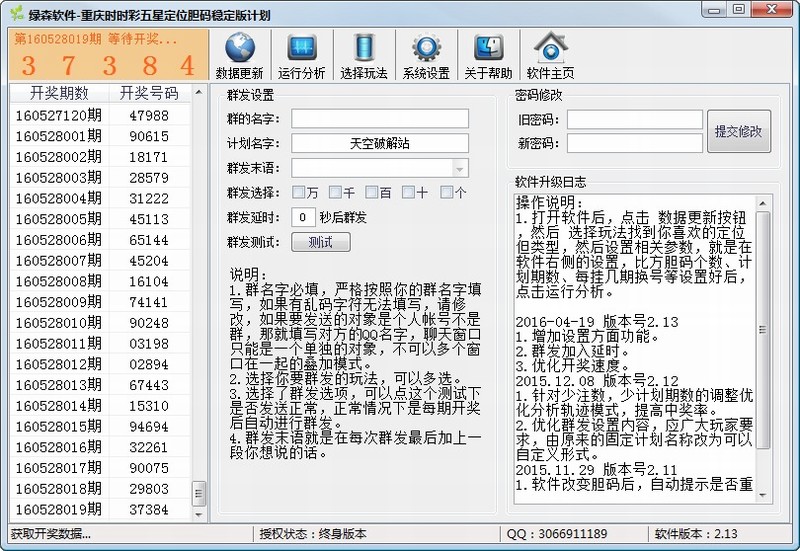
Task: Click the green leaf app icon in title bar
Action: click(15, 10)
